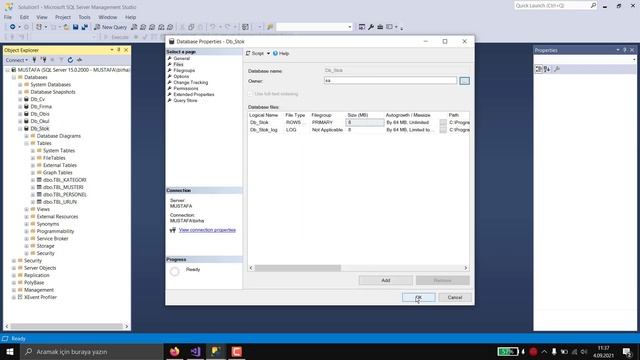
Task: Select the Filegroups page
Action: (184, 71)
